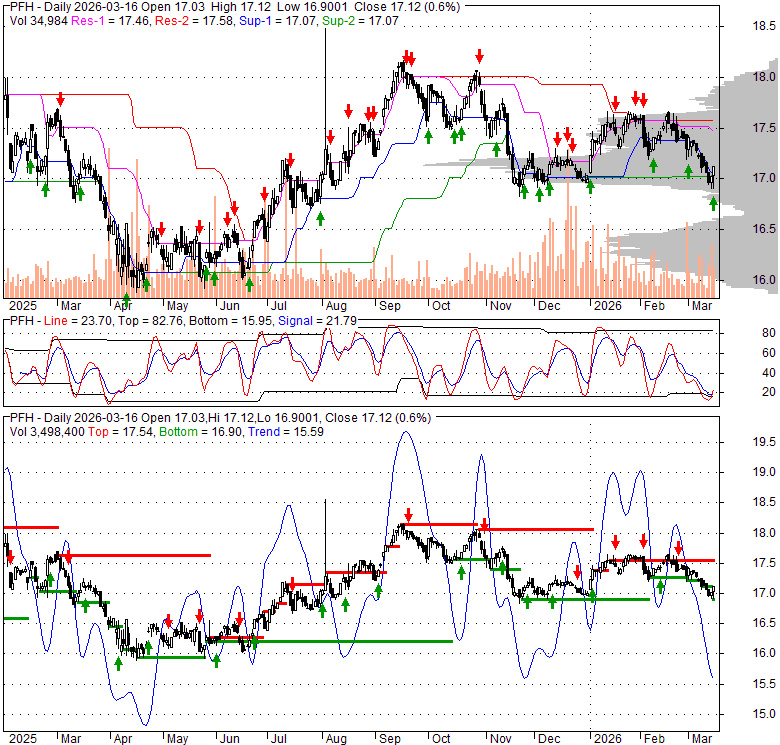Click the 15.0 price label on bottom chart axis
The image size is (780, 745).
point(764,714)
